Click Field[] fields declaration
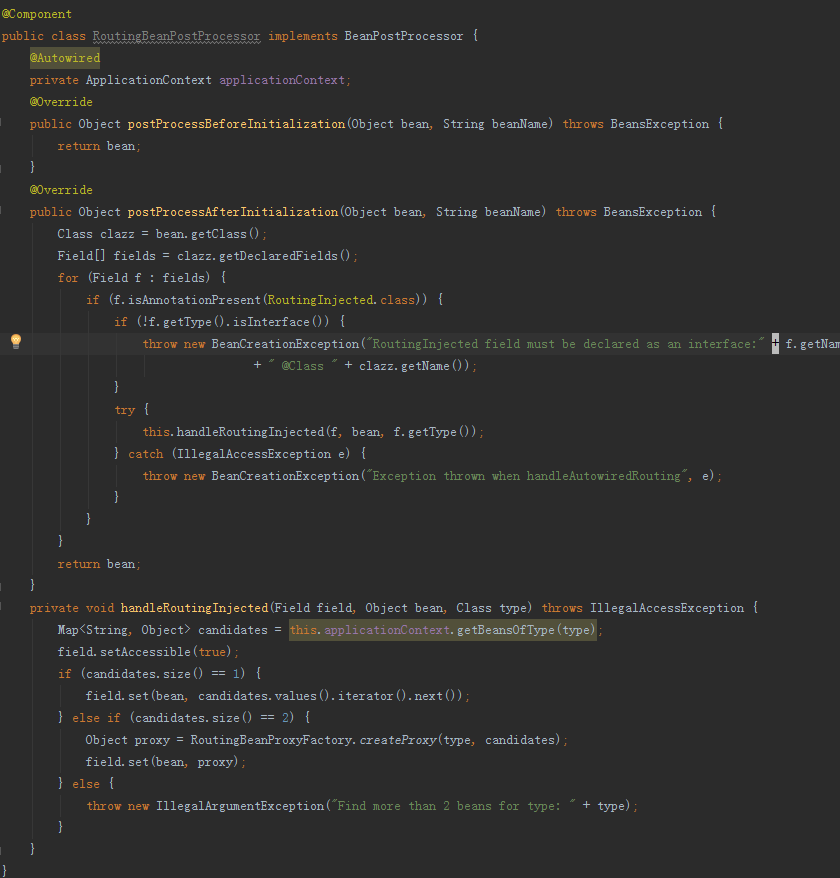This screenshot has width=840, height=878. 106,256
